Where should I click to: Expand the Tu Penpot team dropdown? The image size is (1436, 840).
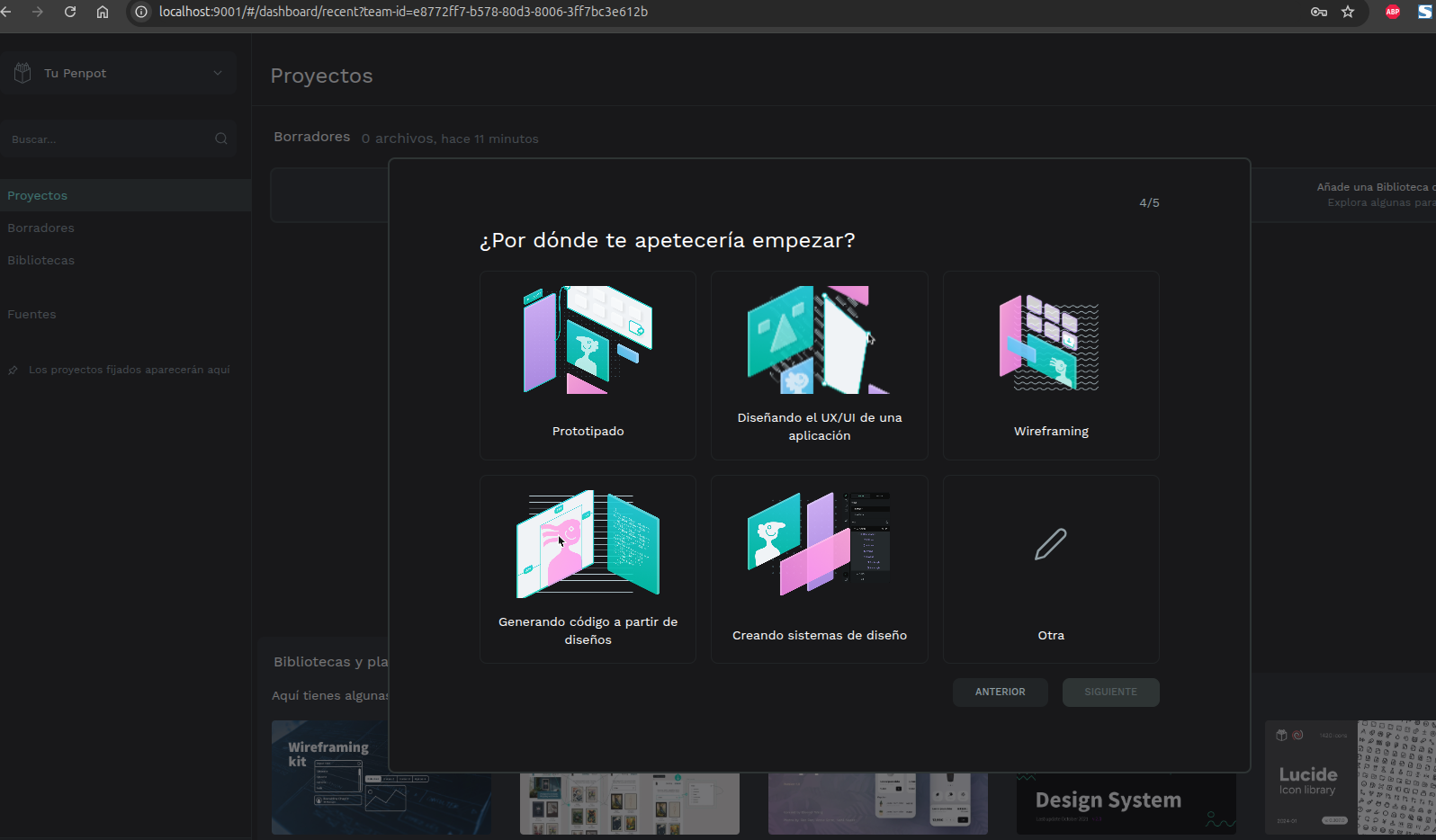pyautogui.click(x=218, y=73)
